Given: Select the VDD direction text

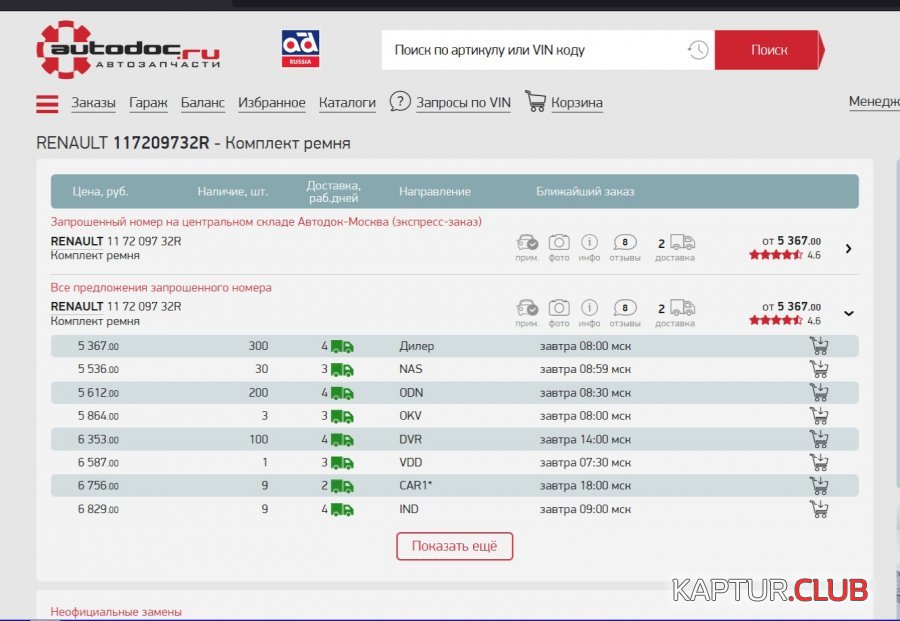Looking at the screenshot, I should 410,462.
